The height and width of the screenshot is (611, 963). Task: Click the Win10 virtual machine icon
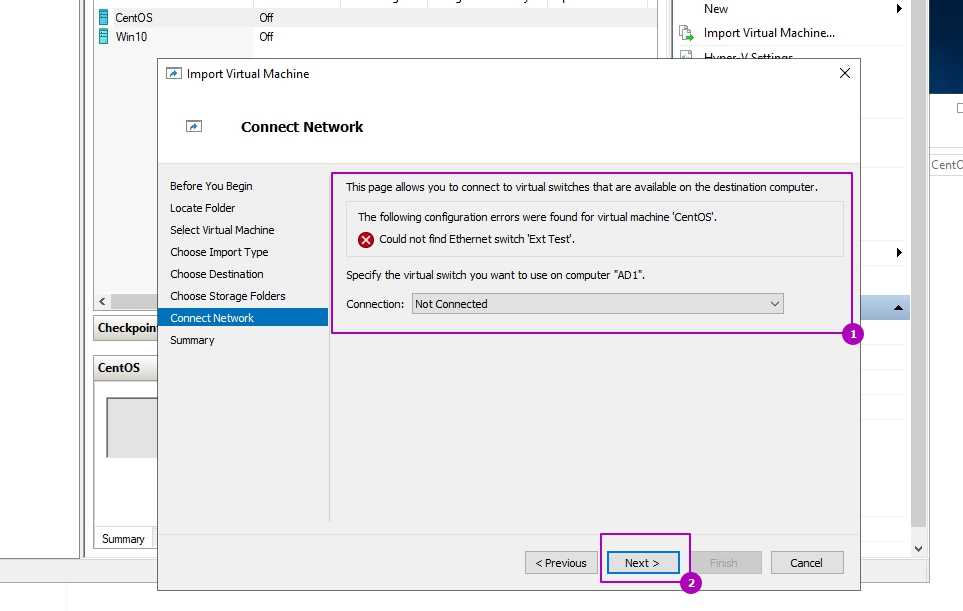(x=103, y=36)
